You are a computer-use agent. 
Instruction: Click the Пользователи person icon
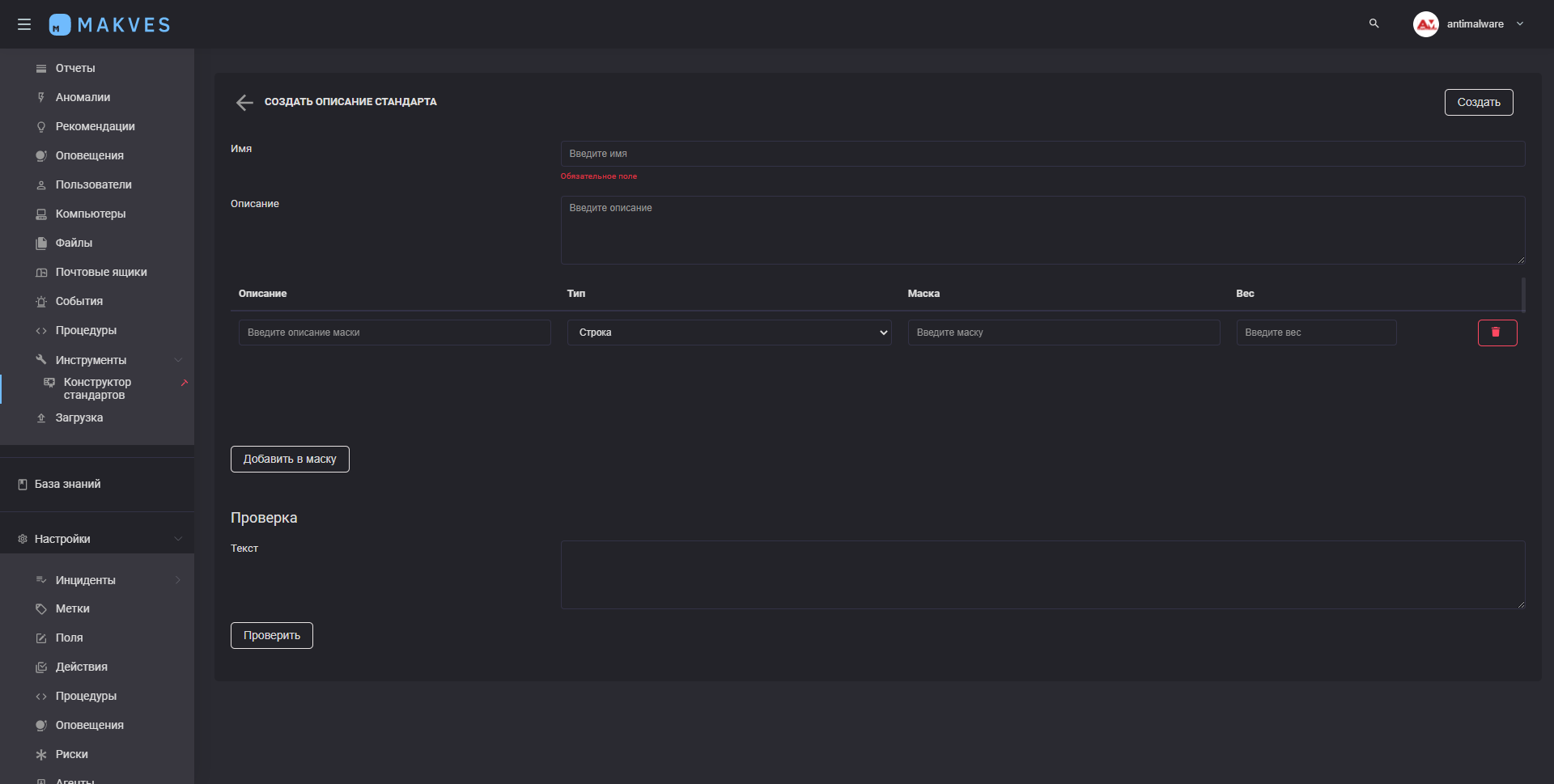41,185
